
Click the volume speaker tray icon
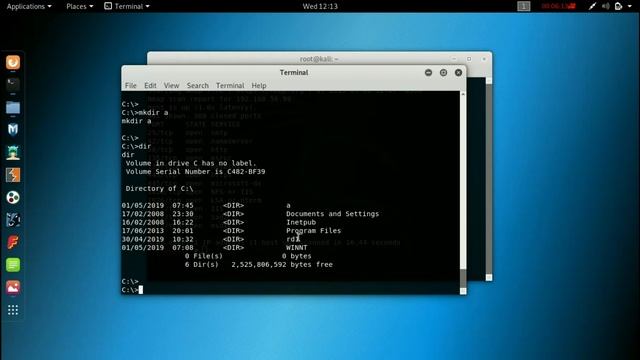606,6
